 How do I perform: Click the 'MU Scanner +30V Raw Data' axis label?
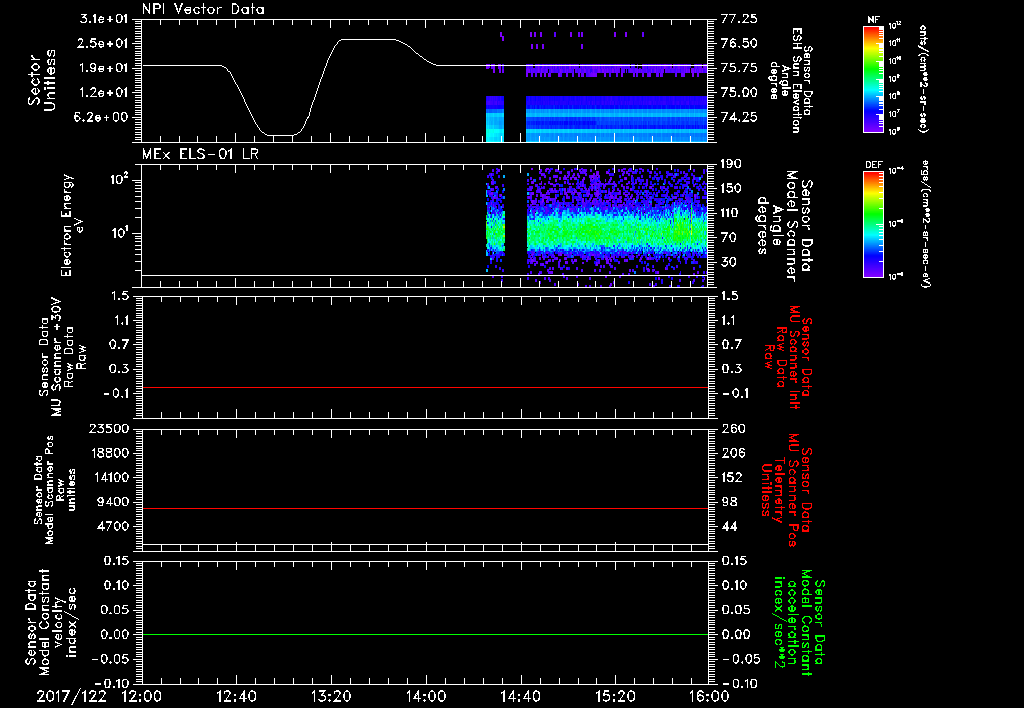tap(62, 358)
